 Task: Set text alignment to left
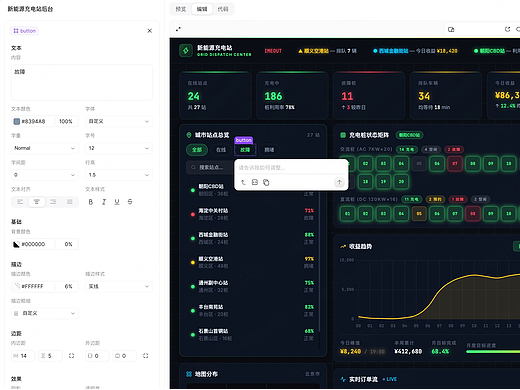coord(20,202)
